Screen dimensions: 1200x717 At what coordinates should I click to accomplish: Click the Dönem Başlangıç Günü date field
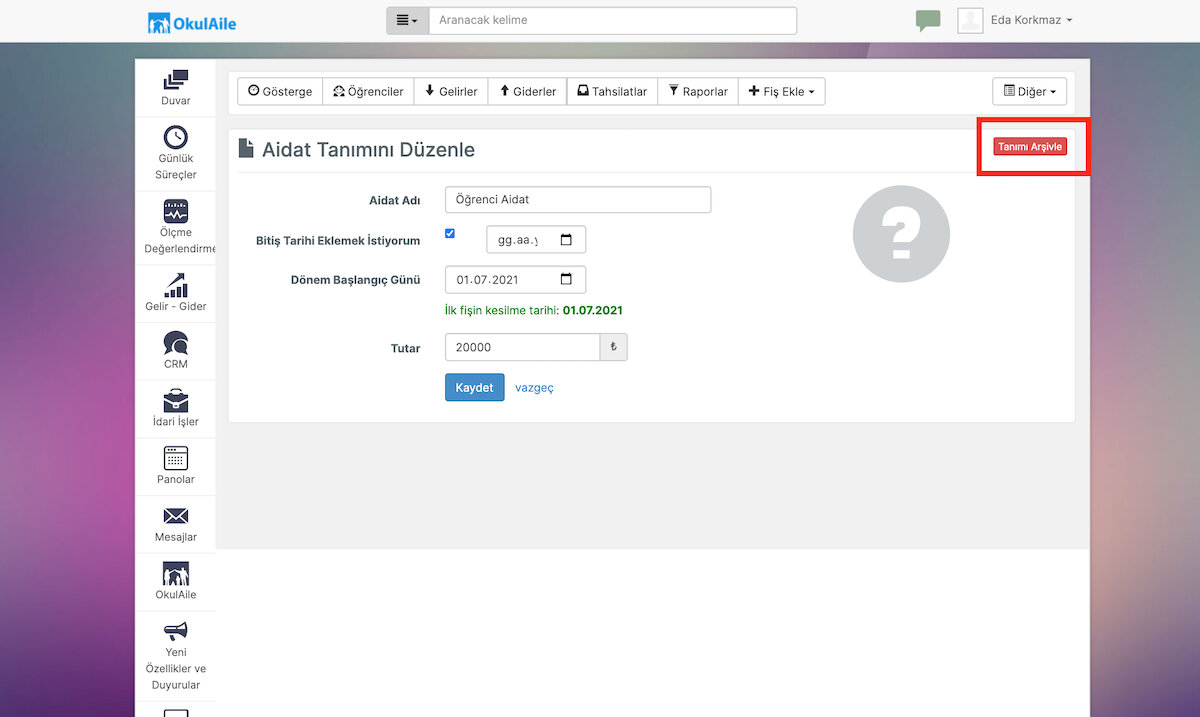tap(515, 279)
